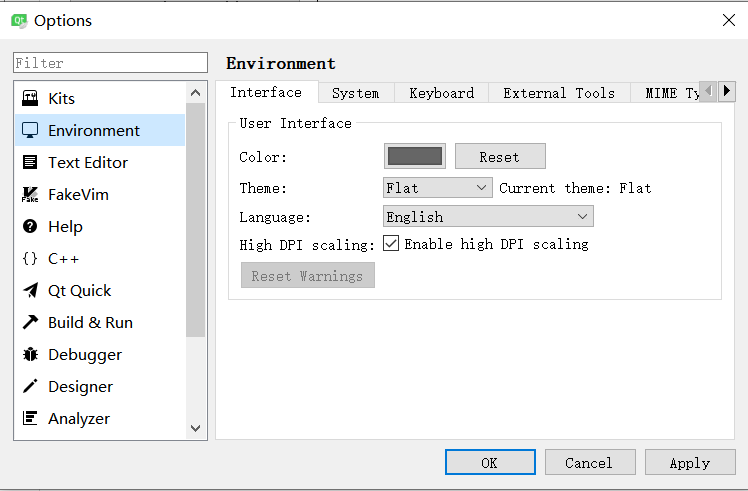
Task: Click the Build & Run hammer icon
Action: 30,322
